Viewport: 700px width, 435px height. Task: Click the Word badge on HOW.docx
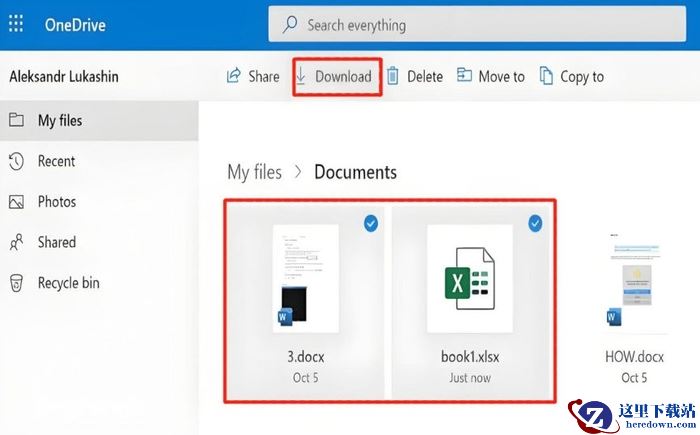(x=613, y=317)
